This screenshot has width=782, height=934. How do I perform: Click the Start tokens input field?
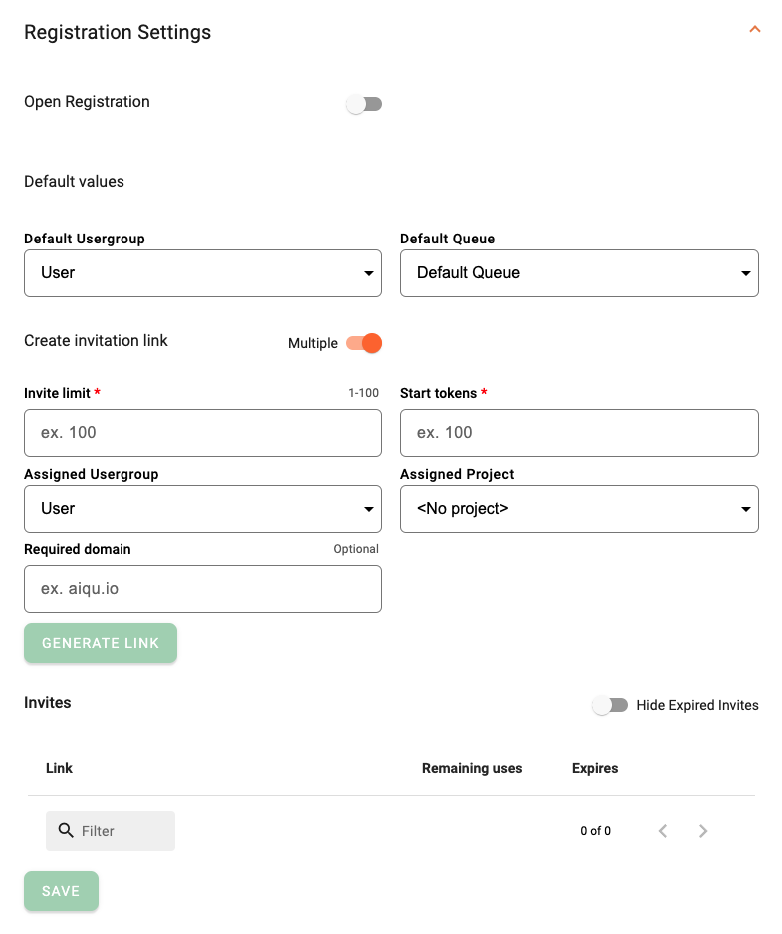579,432
